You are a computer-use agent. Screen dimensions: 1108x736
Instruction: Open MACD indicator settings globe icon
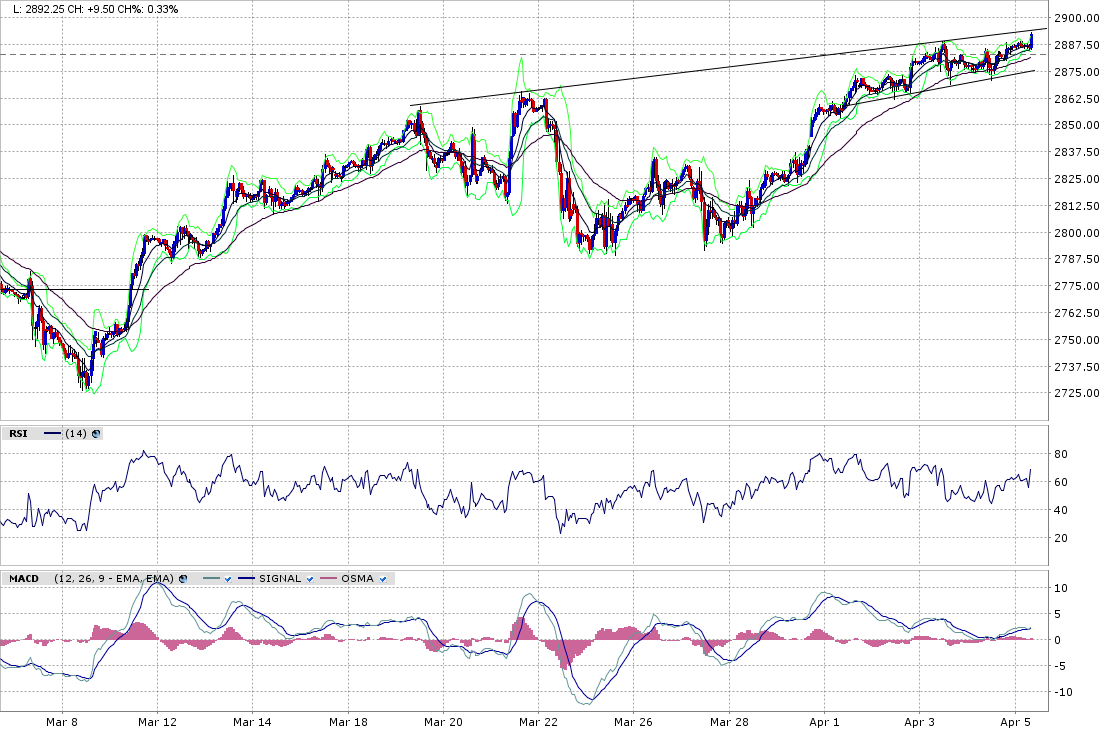(x=183, y=578)
